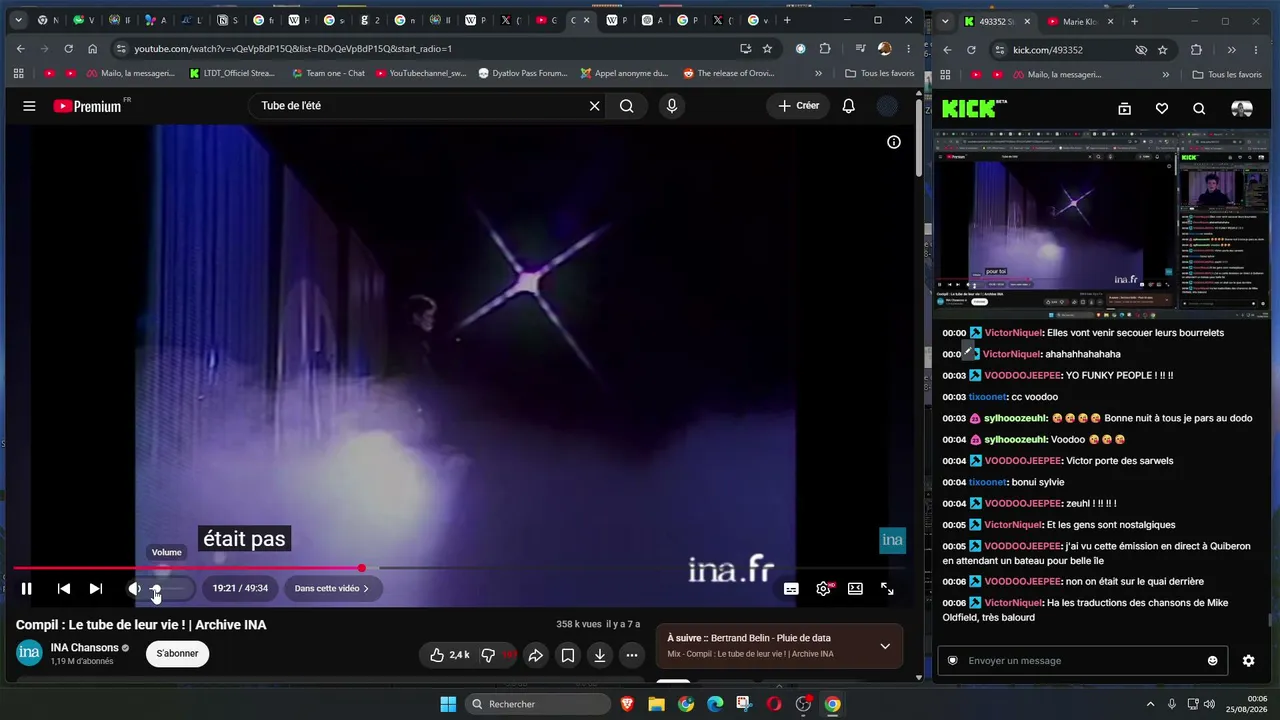The width and height of the screenshot is (1280, 720).
Task: Open the video player settings gear
Action: click(823, 589)
